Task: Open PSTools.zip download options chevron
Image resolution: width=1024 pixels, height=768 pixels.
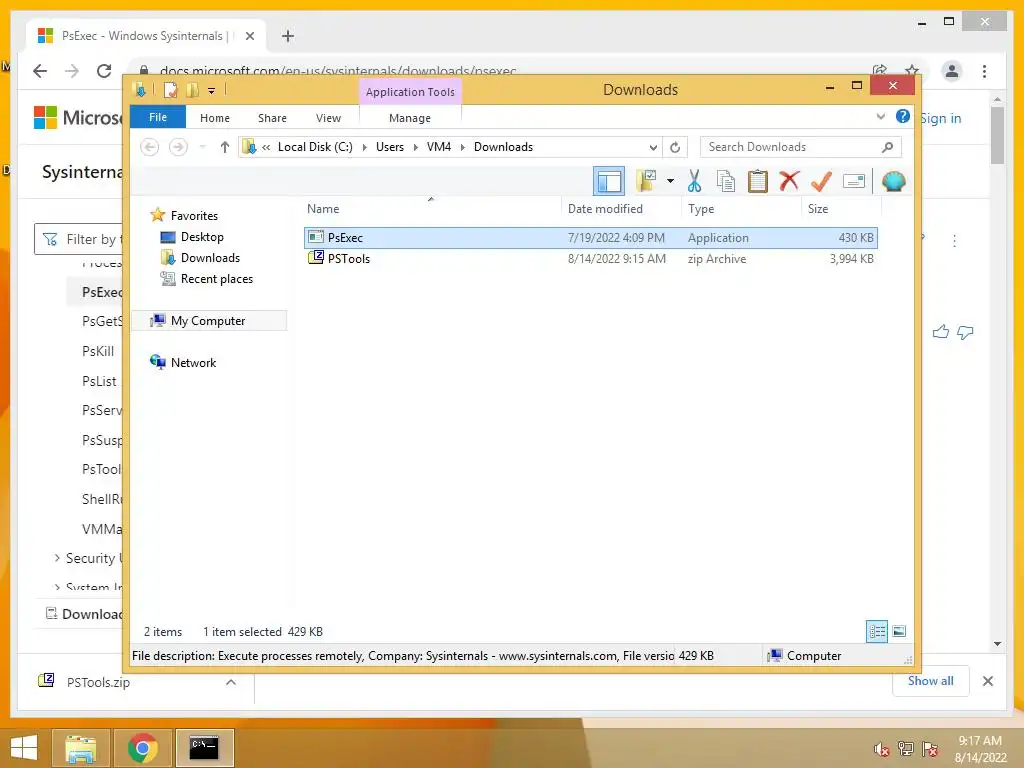Action: click(x=231, y=682)
